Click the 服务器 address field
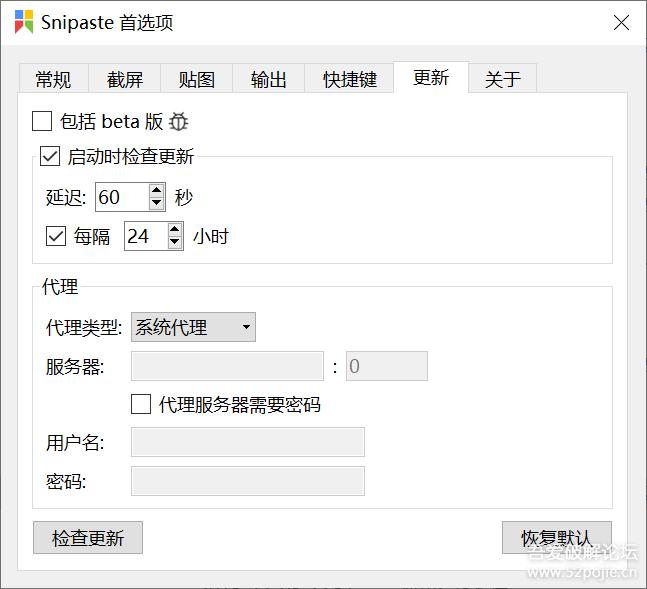The image size is (647, 589). [227, 366]
